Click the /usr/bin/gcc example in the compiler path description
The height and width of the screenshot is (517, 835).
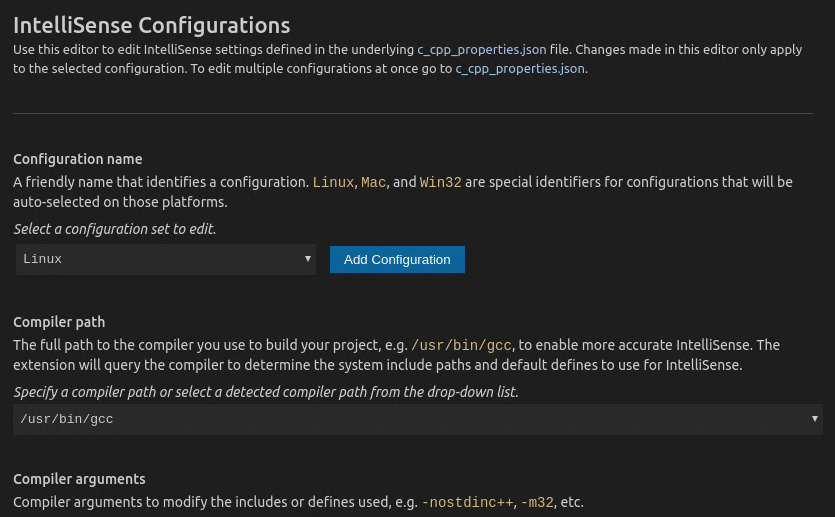(x=460, y=345)
